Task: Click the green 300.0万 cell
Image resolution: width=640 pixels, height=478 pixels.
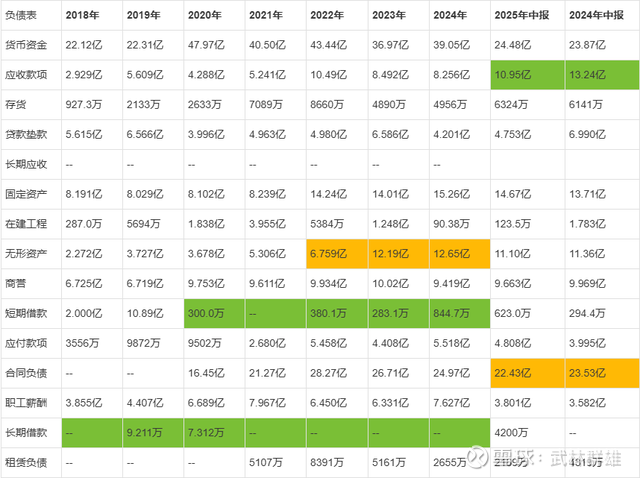Action: click(212, 313)
